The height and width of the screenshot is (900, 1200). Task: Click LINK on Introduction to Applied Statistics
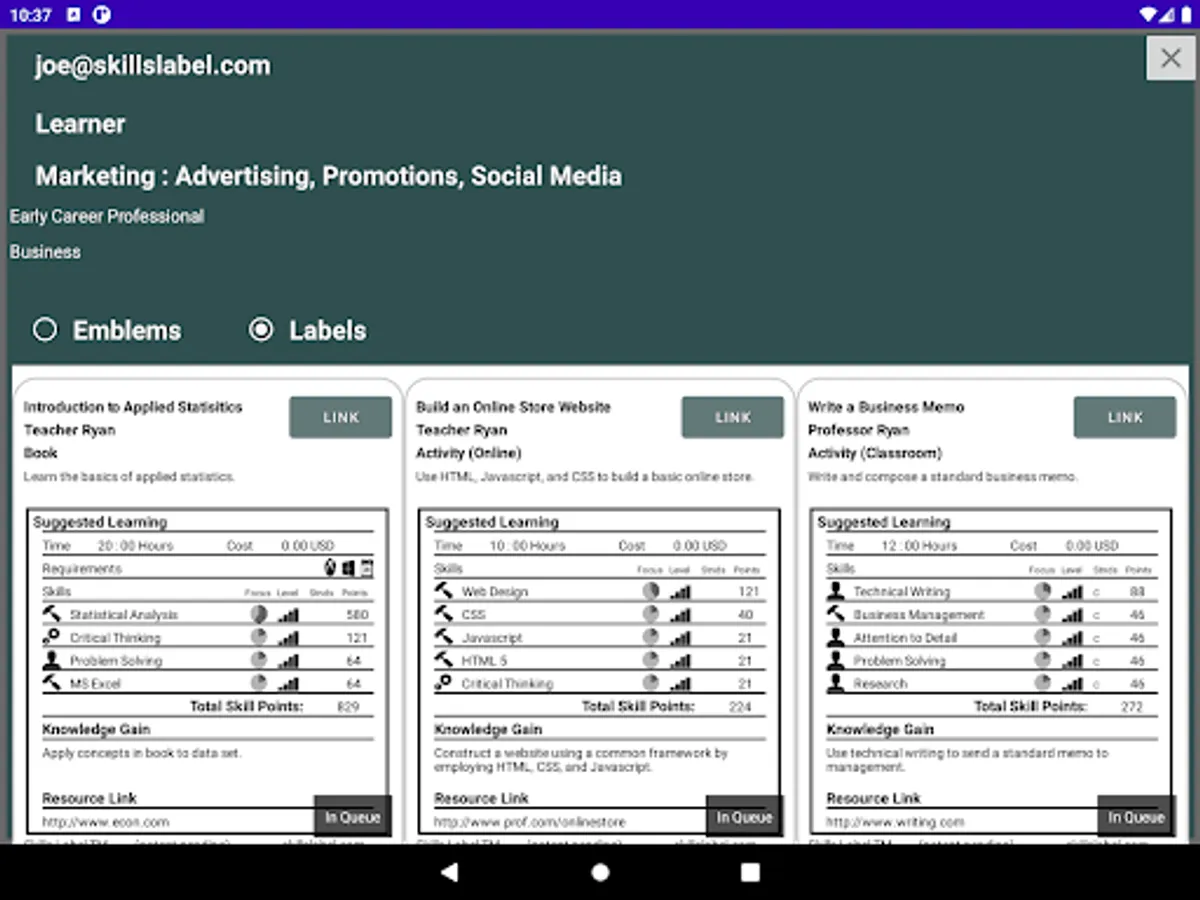tap(340, 417)
